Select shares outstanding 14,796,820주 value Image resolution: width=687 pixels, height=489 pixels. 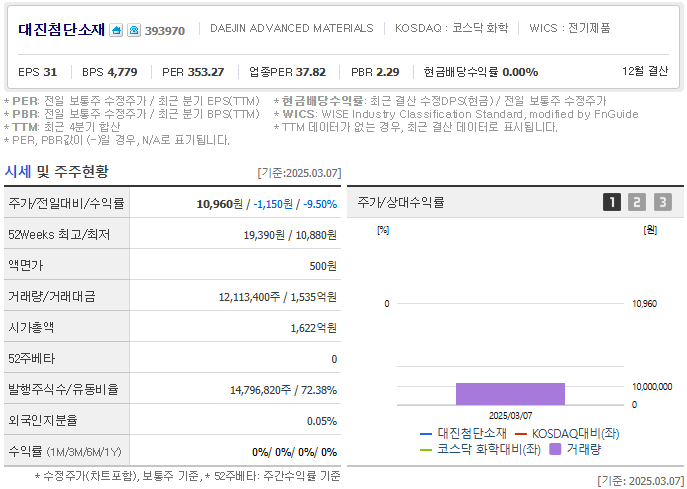pos(261,390)
